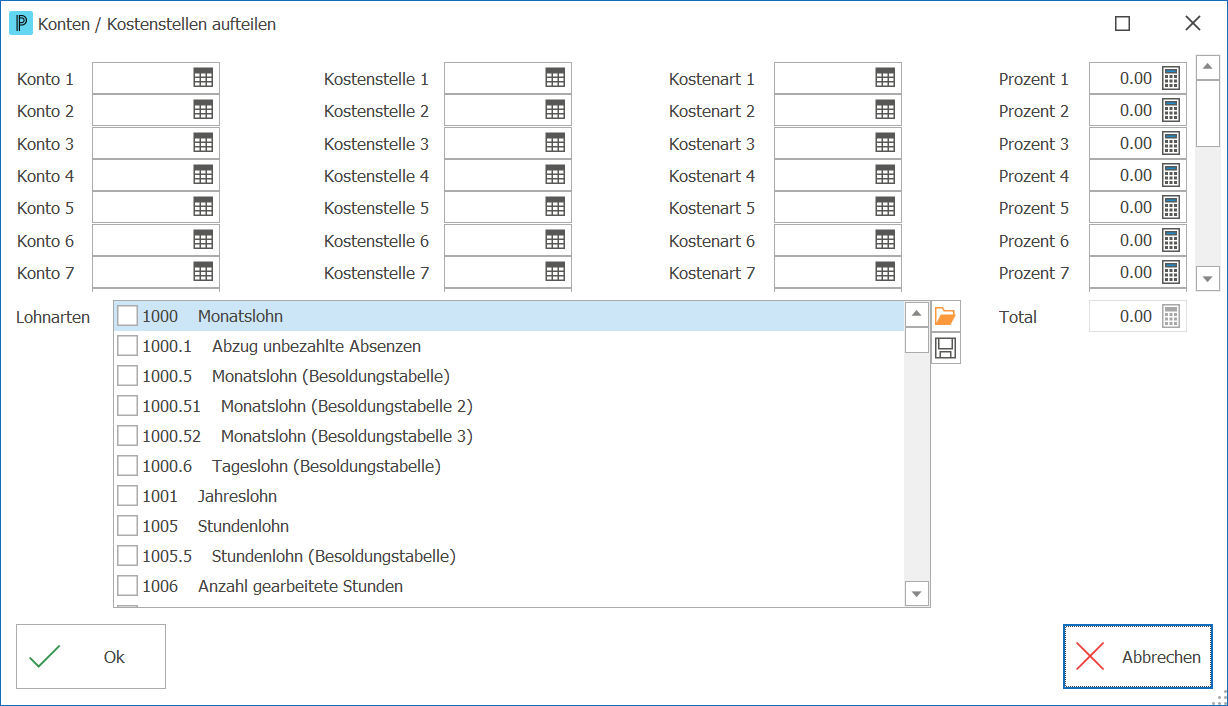The width and height of the screenshot is (1228, 706).
Task: Tick the checkbox for 1000 Monatslohn
Action: (x=127, y=316)
